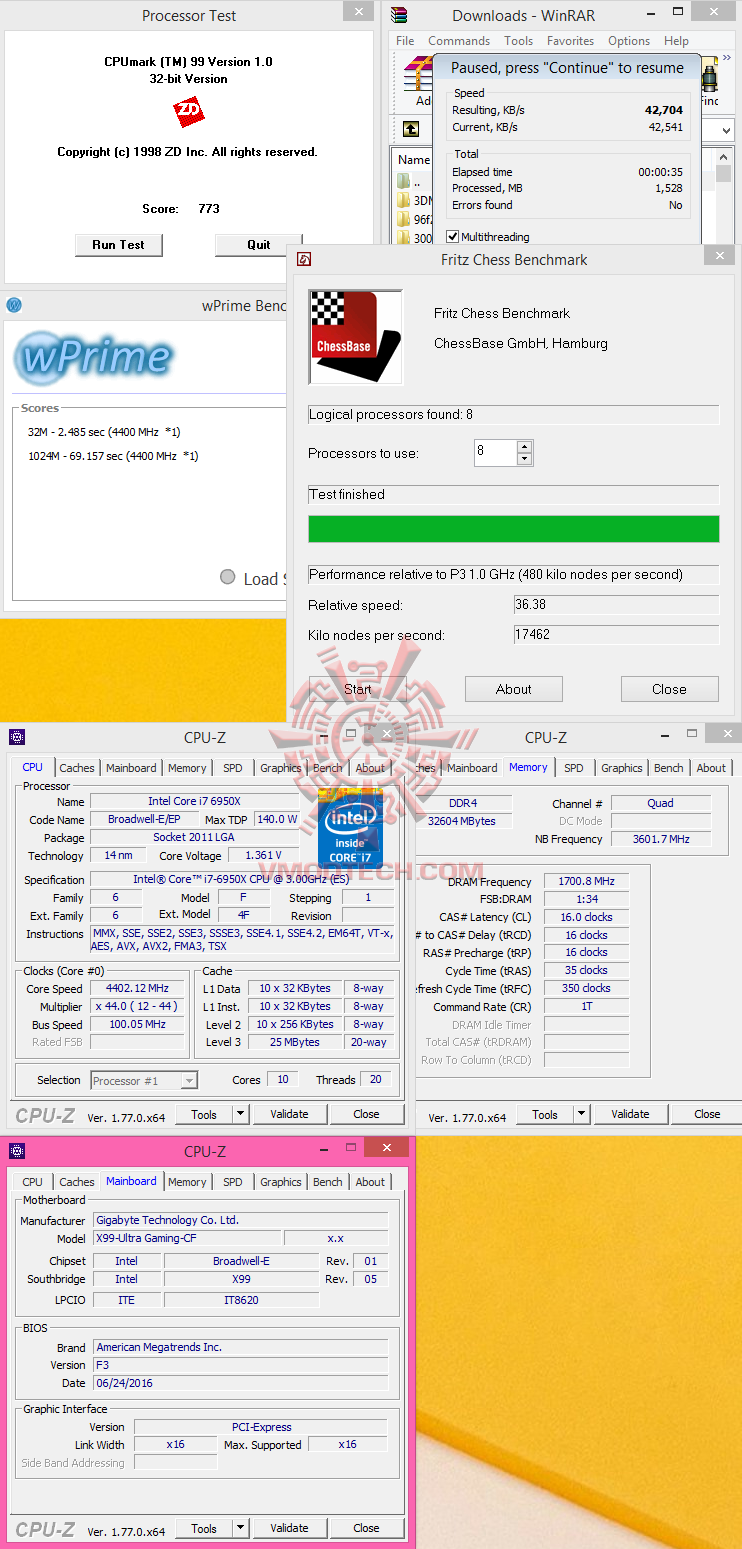Open Graphics tab in pink CPU-Z window
Viewport: 742px width, 1549px height.
click(281, 1182)
